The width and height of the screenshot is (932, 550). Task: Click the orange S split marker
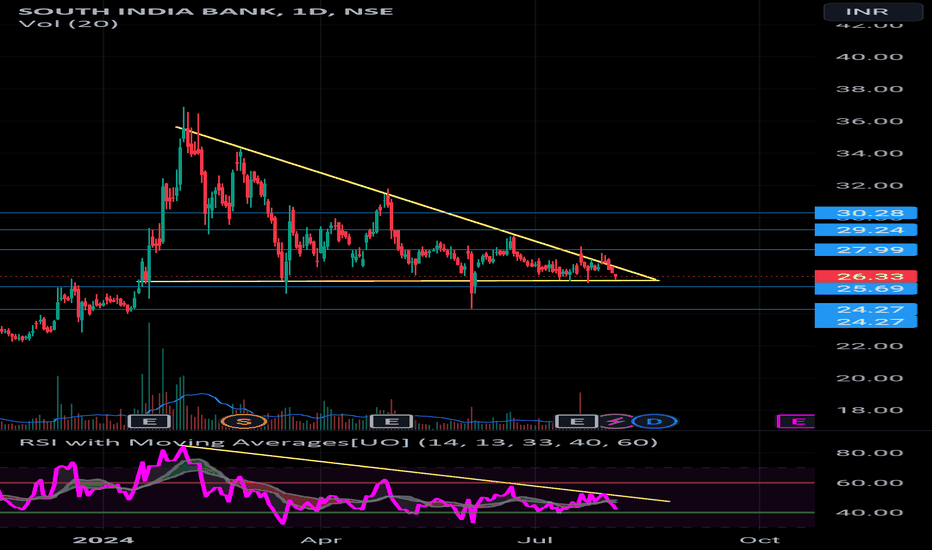pos(244,422)
